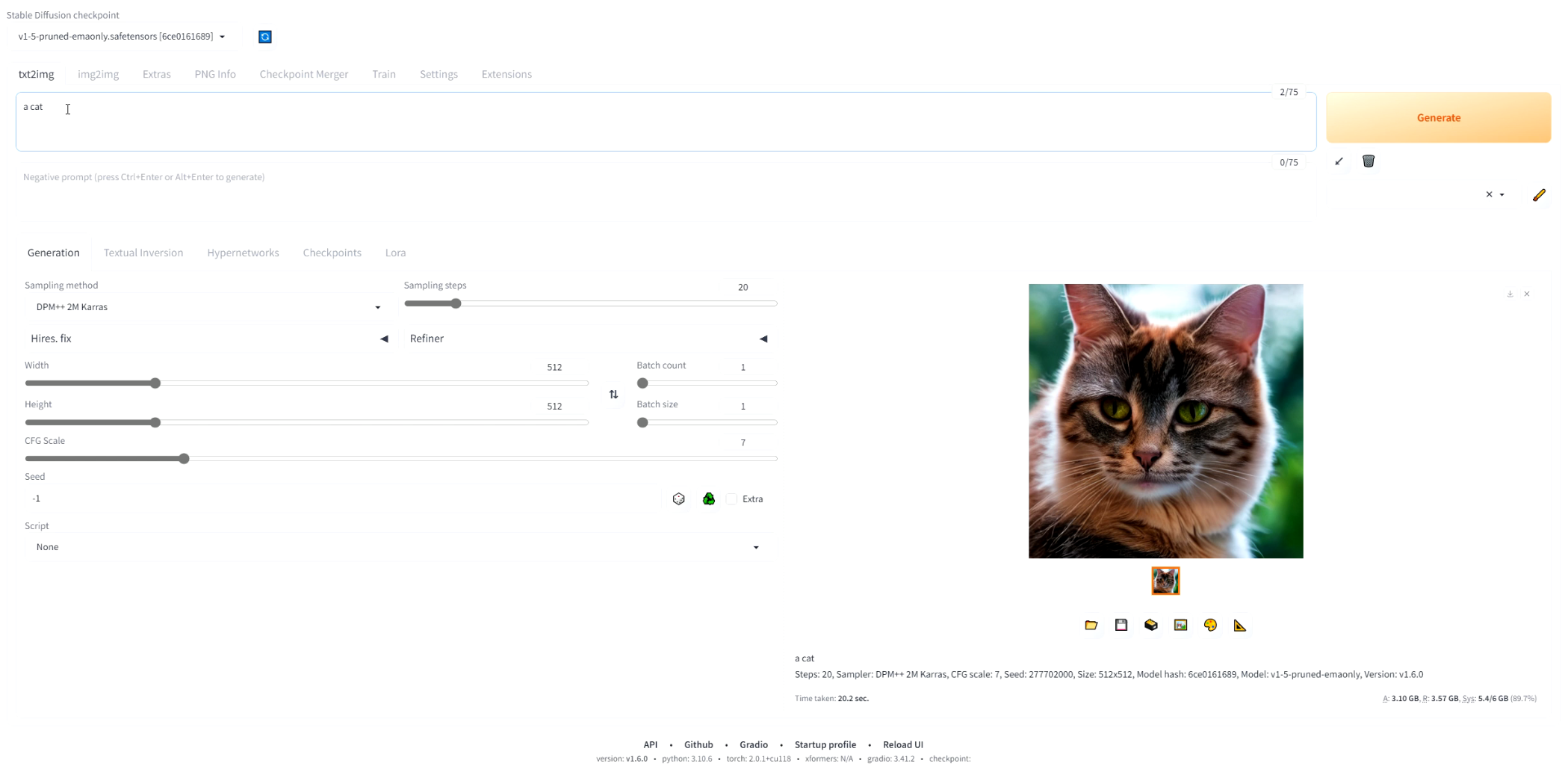
Task: Open the Gradio link
Action: [753, 744]
